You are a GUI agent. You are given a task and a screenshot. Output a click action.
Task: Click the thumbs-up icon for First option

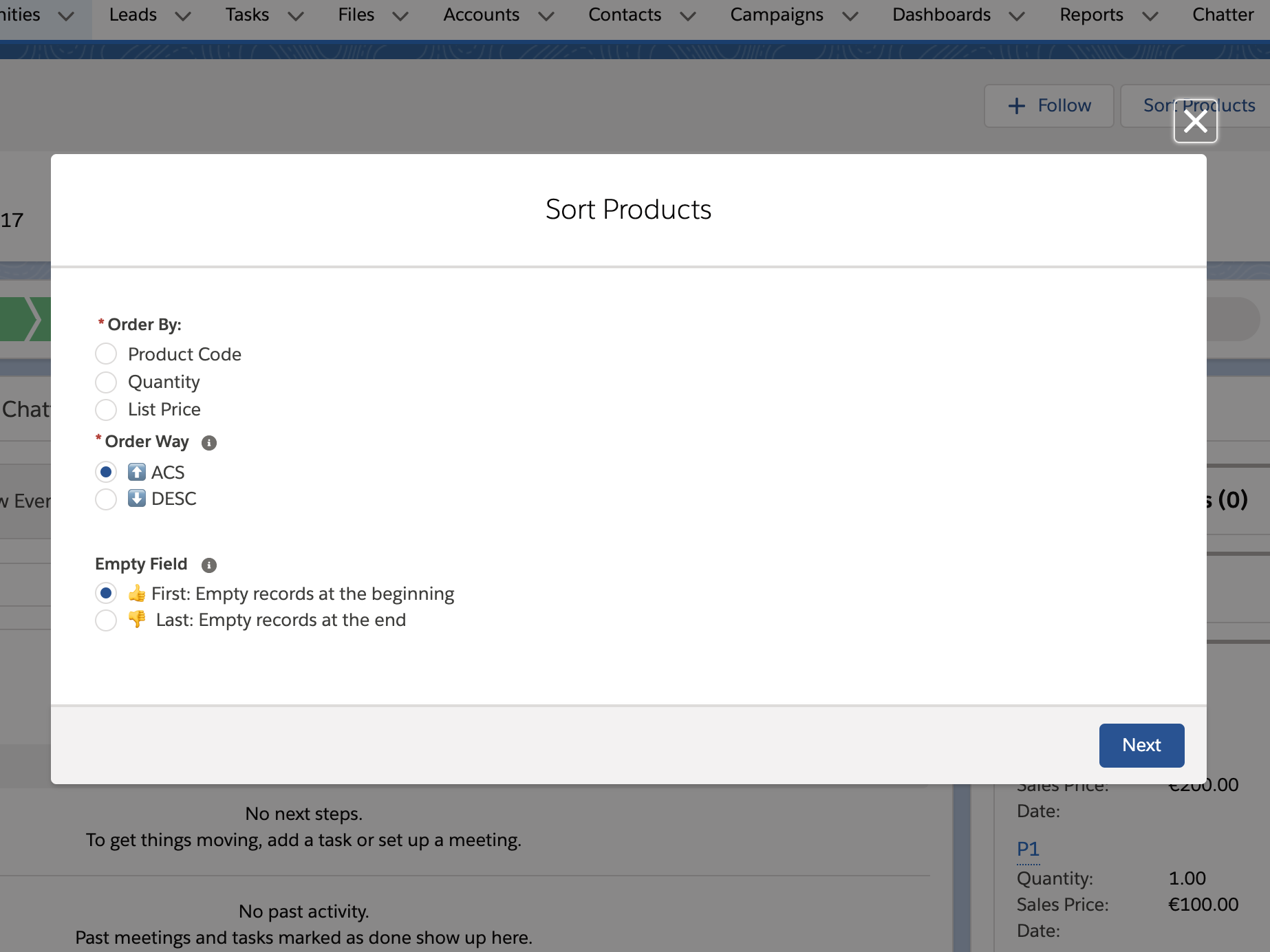[x=137, y=593]
